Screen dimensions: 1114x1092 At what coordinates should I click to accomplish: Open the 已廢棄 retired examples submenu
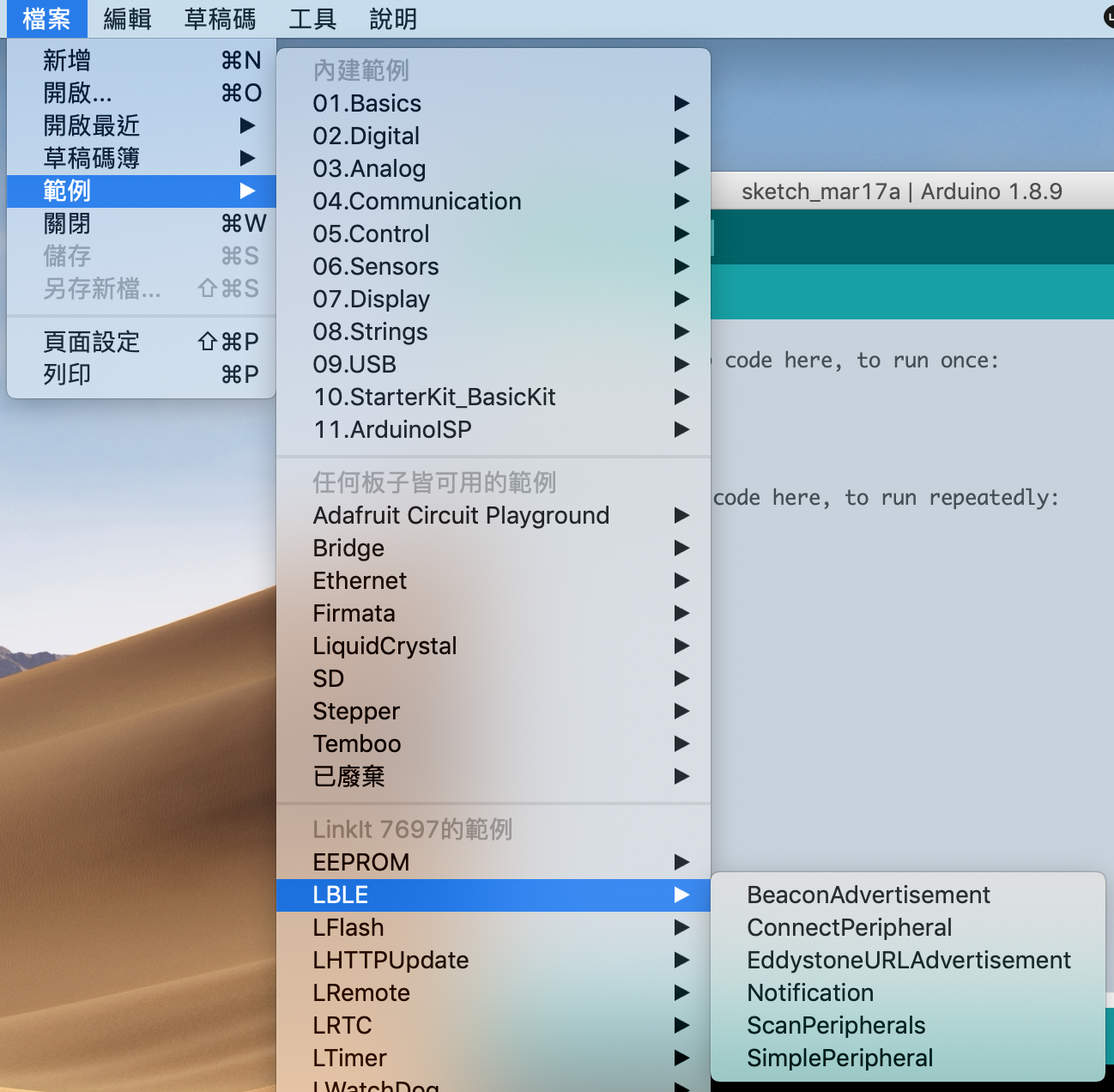point(493,776)
